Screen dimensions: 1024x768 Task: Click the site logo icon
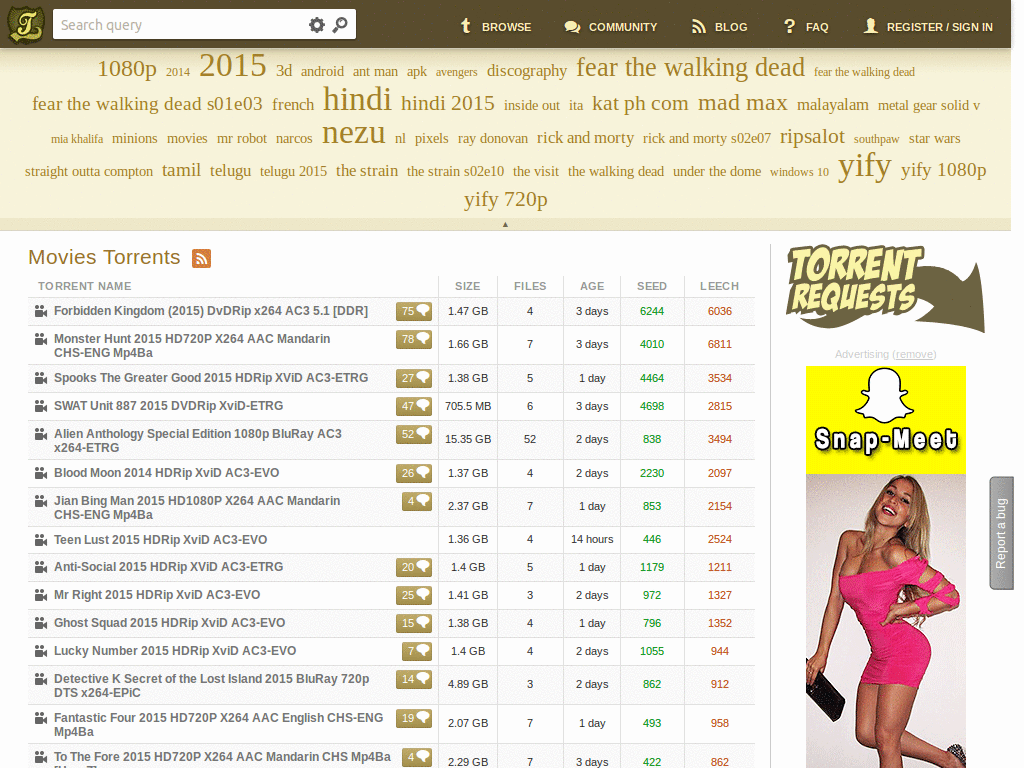pos(25,24)
